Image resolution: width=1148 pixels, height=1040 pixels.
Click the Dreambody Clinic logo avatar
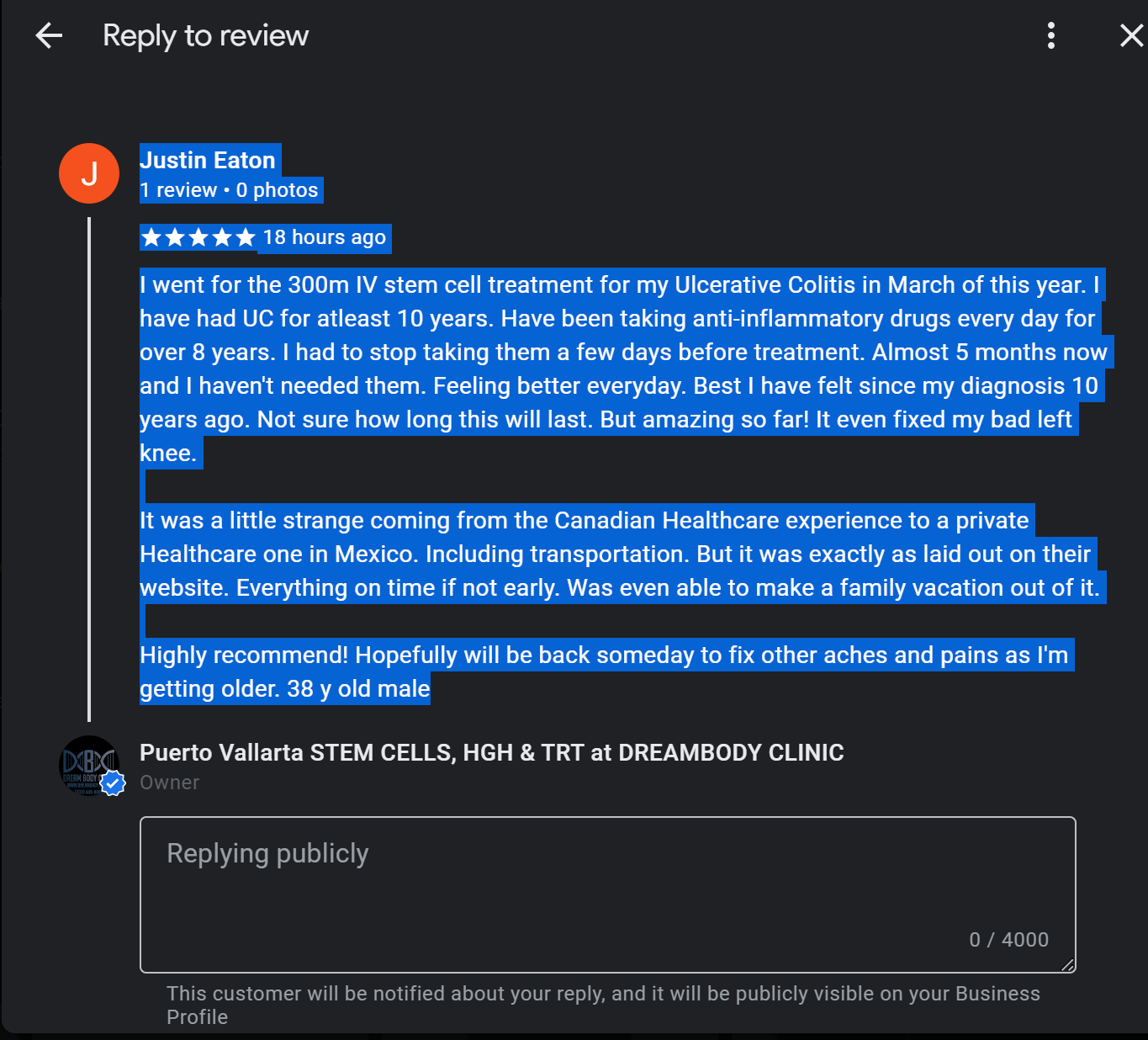point(86,764)
